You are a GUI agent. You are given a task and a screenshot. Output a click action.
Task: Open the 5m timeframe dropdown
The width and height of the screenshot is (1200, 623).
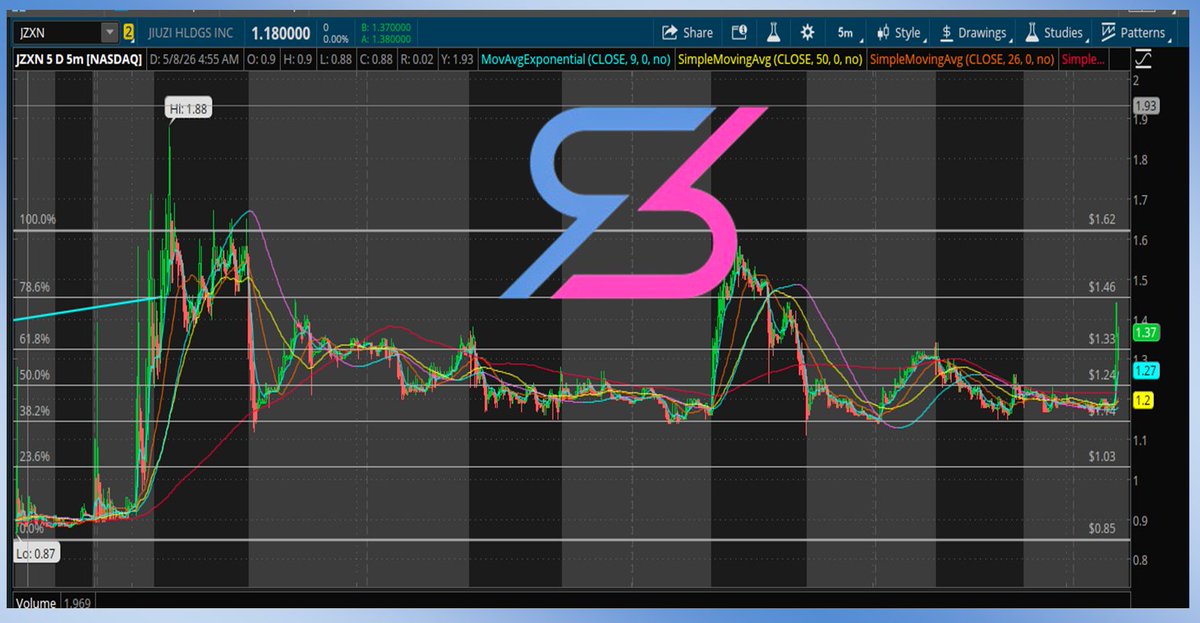[x=846, y=33]
